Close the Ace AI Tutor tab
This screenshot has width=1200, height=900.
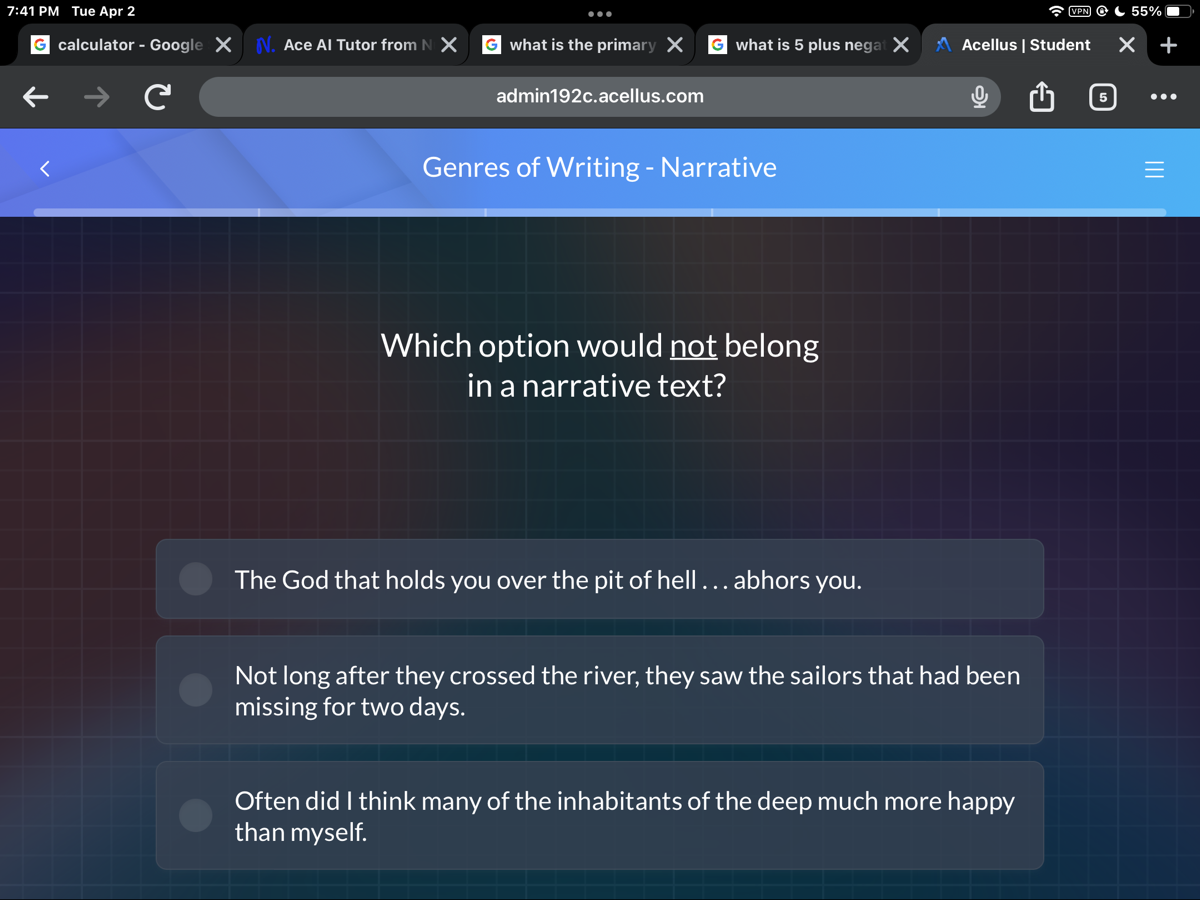click(x=450, y=45)
